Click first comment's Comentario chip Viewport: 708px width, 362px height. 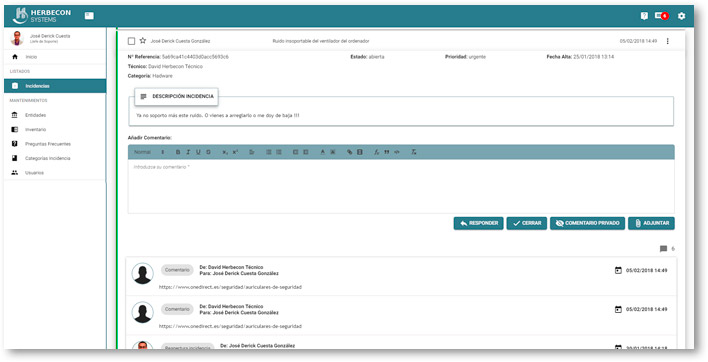click(x=177, y=270)
